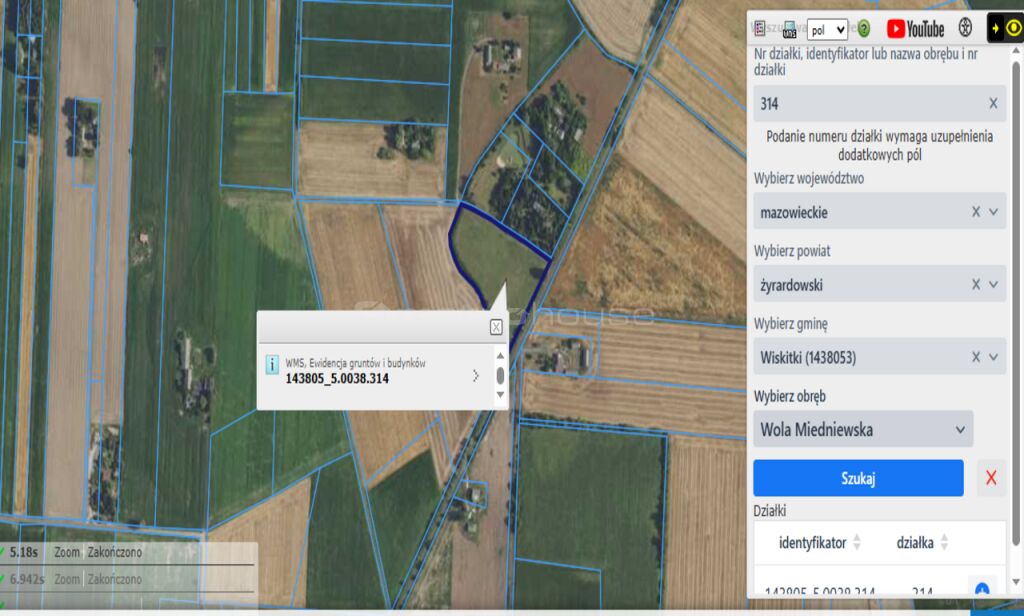The width and height of the screenshot is (1024, 616).
Task: Click the yellow arrow in black panel
Action: tap(996, 28)
